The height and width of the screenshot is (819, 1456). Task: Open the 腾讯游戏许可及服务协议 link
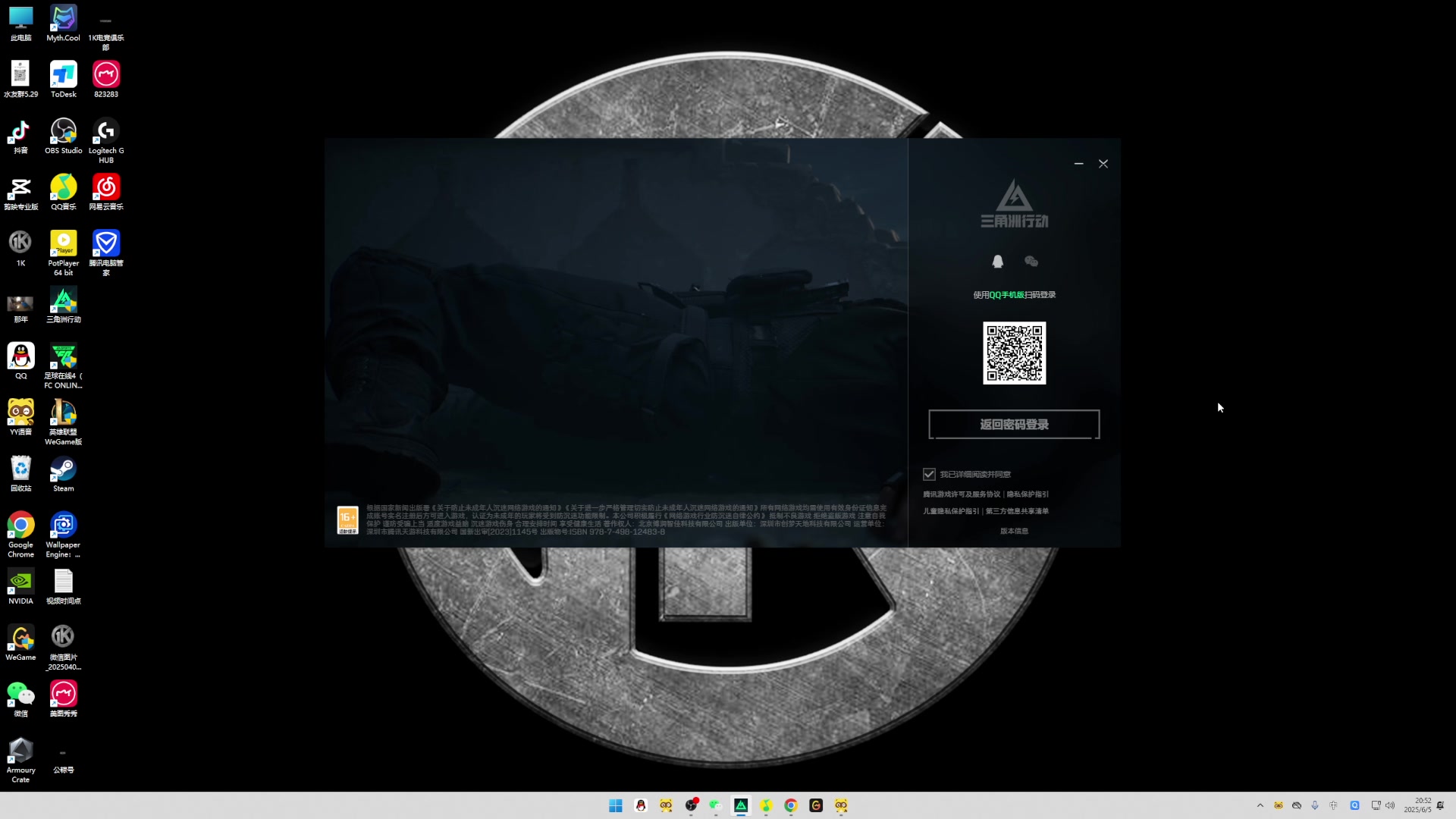pos(962,494)
